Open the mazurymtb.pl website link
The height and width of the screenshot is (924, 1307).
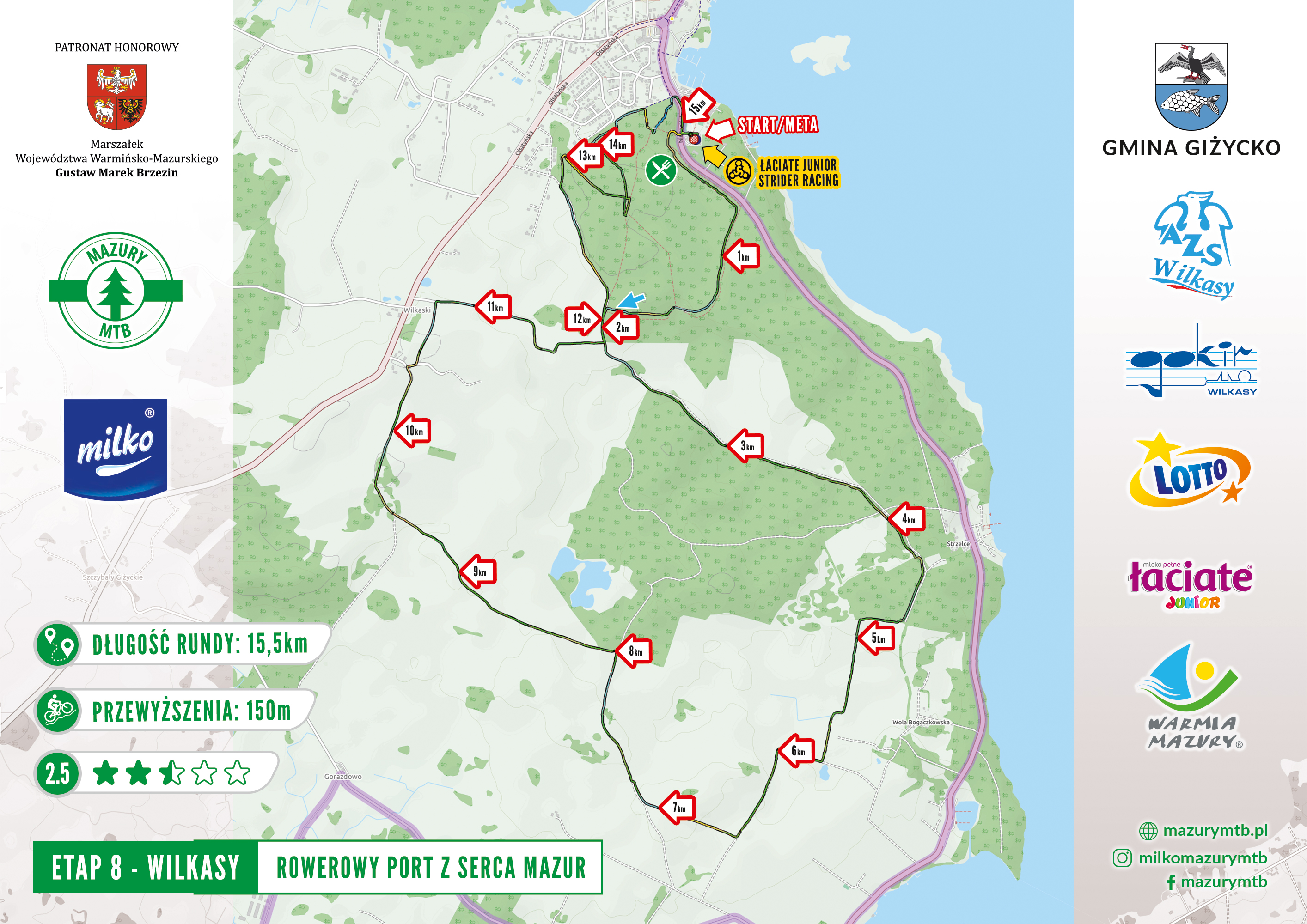[x=1214, y=830]
